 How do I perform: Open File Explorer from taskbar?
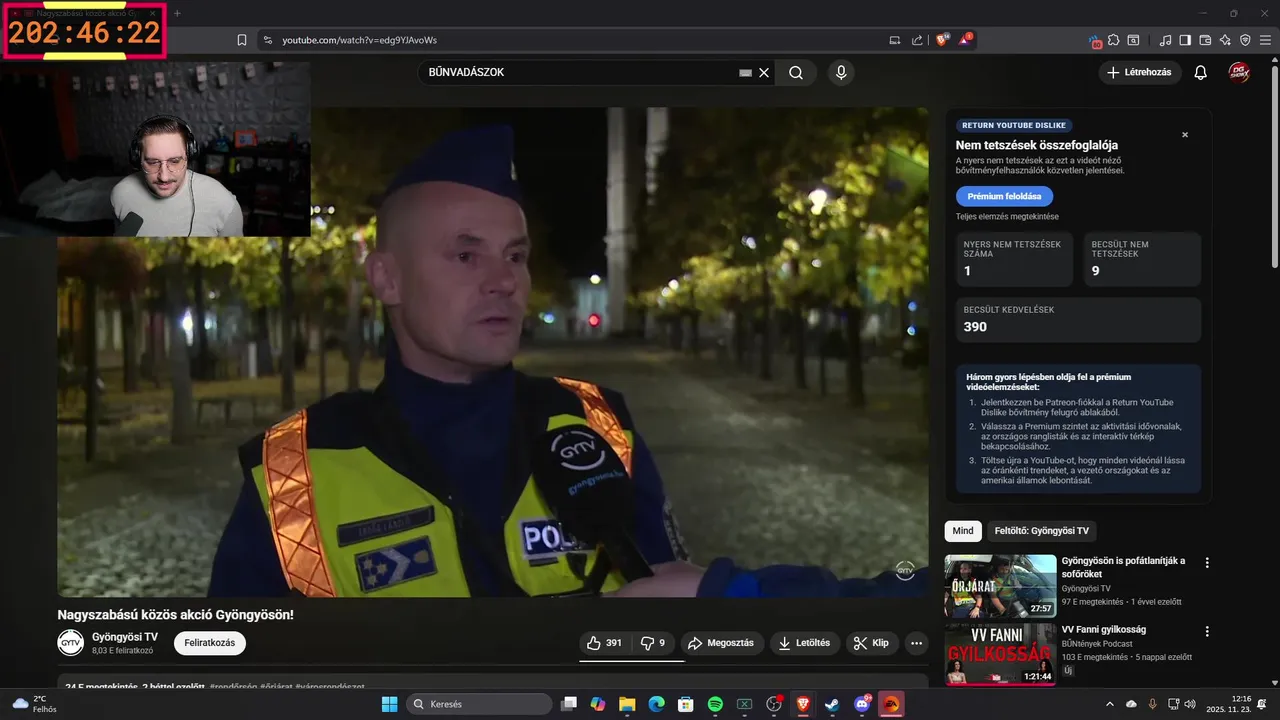click(x=627, y=704)
